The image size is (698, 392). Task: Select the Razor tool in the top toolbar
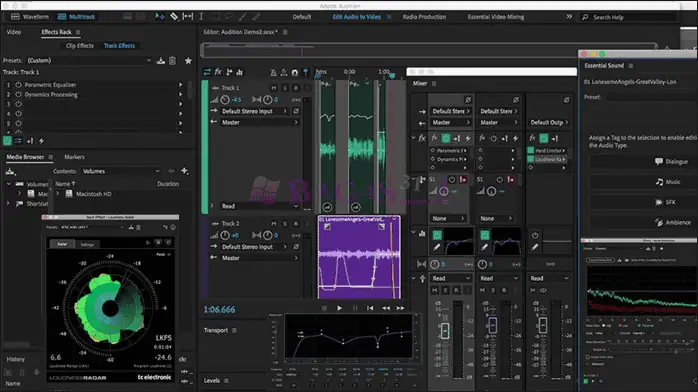point(174,16)
